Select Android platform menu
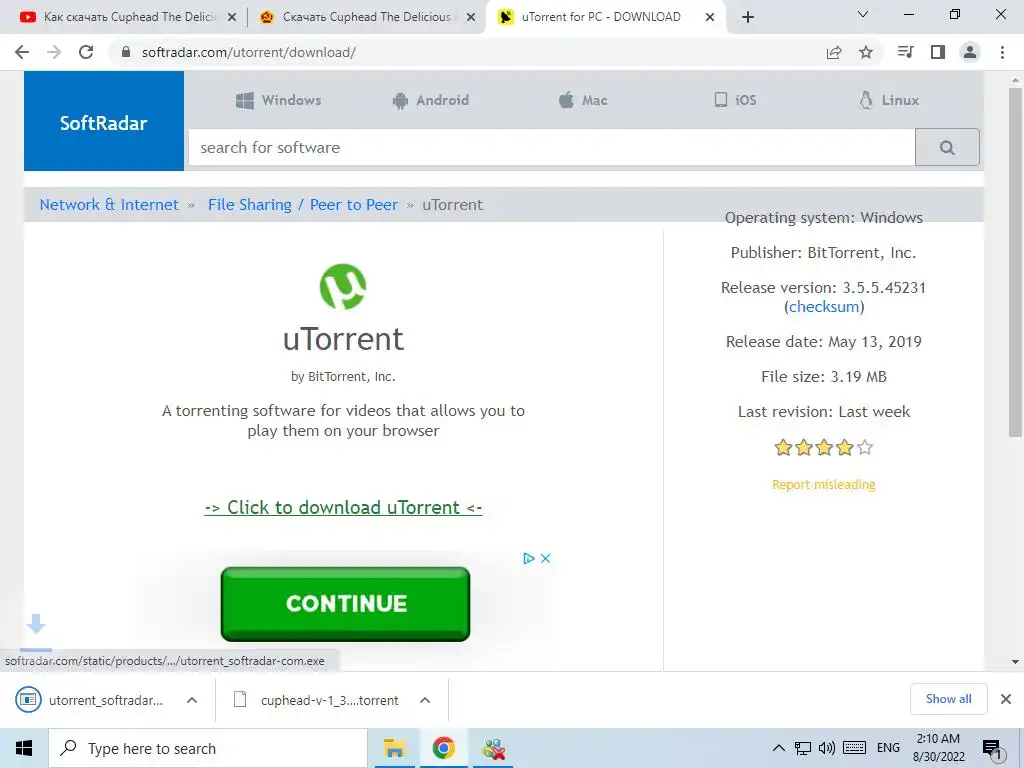Image resolution: width=1024 pixels, height=768 pixels. point(430,100)
